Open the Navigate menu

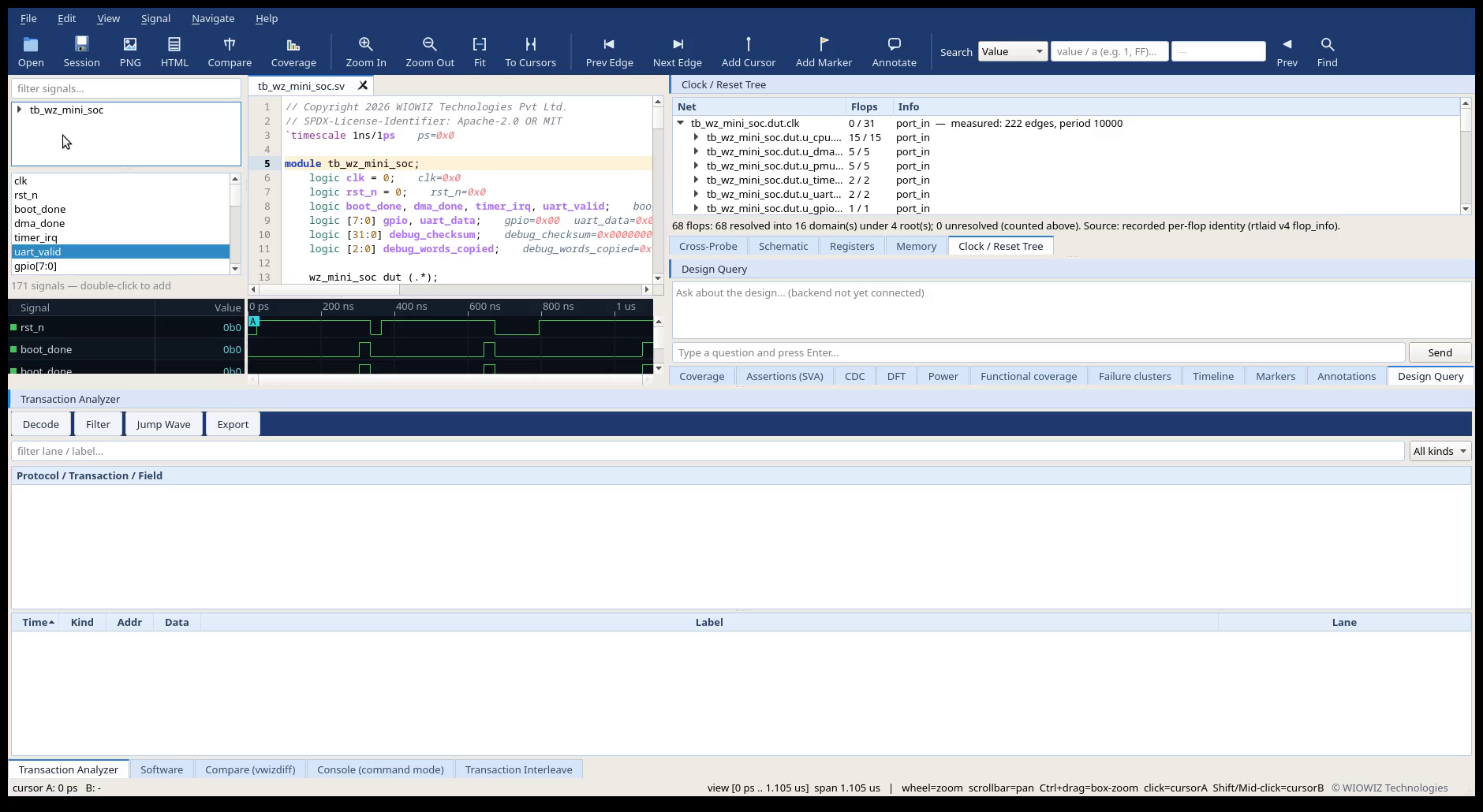(x=213, y=18)
